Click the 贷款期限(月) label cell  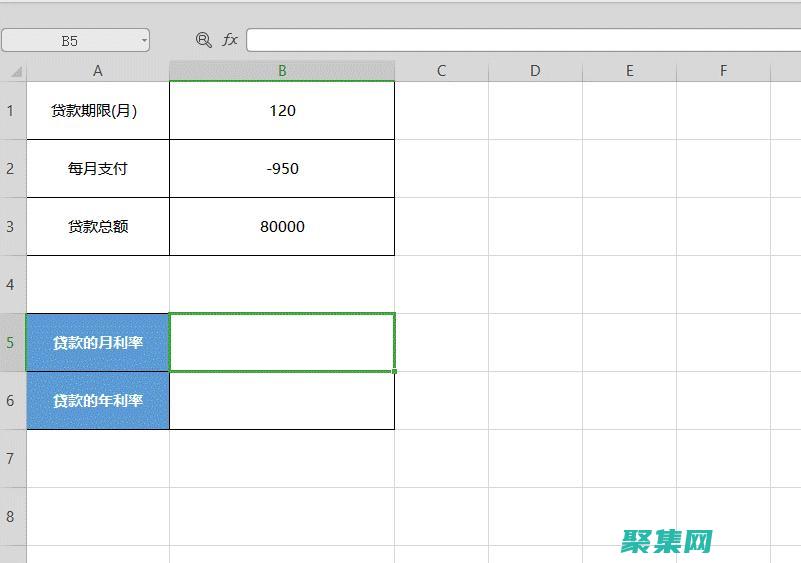[97, 111]
